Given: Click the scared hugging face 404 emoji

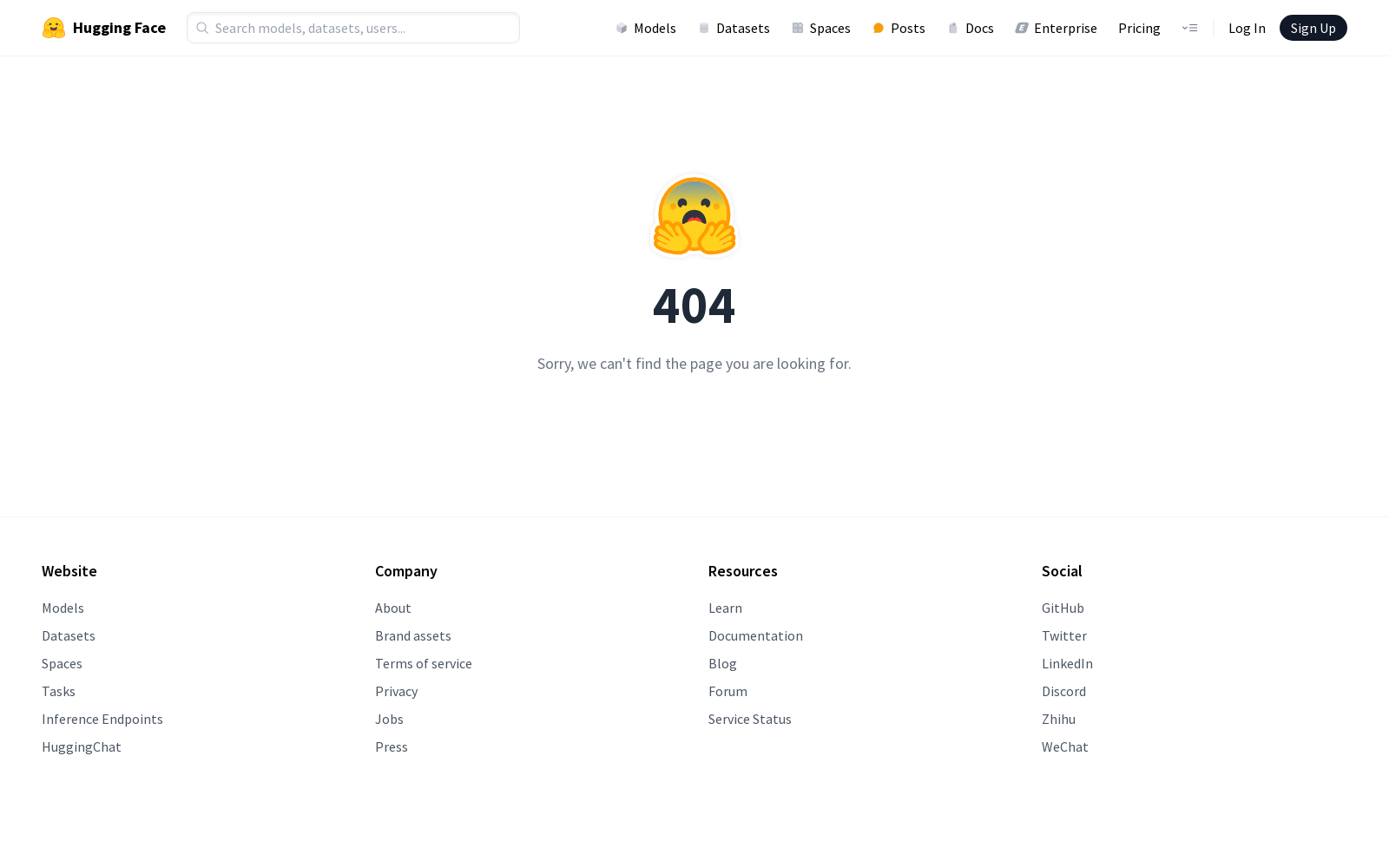Looking at the screenshot, I should pos(694,215).
